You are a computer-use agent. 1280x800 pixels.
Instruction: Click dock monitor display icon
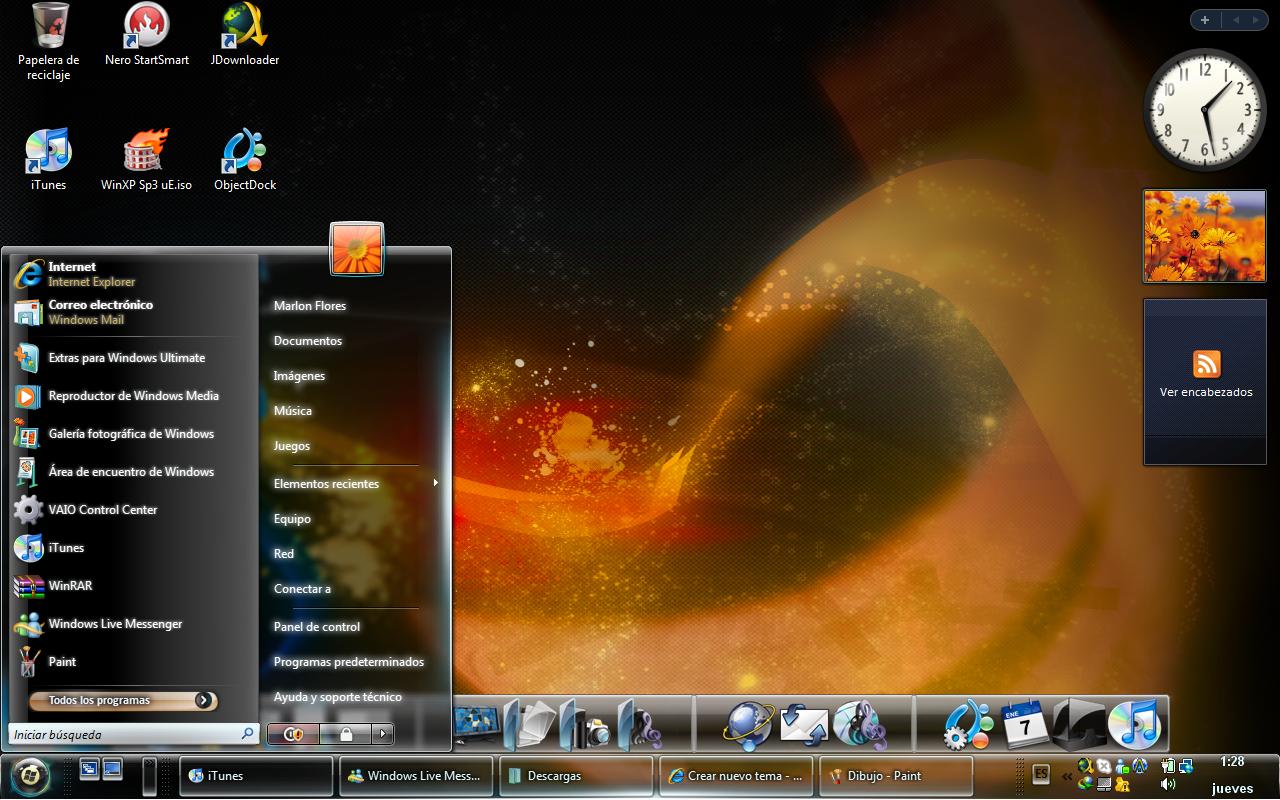(x=477, y=725)
